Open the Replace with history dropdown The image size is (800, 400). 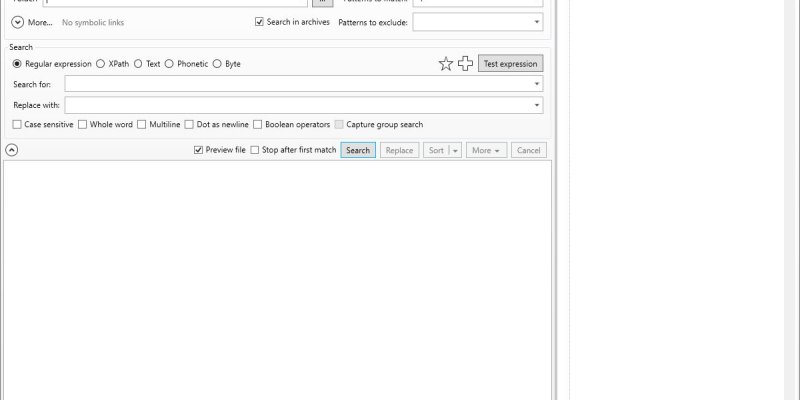(x=537, y=105)
